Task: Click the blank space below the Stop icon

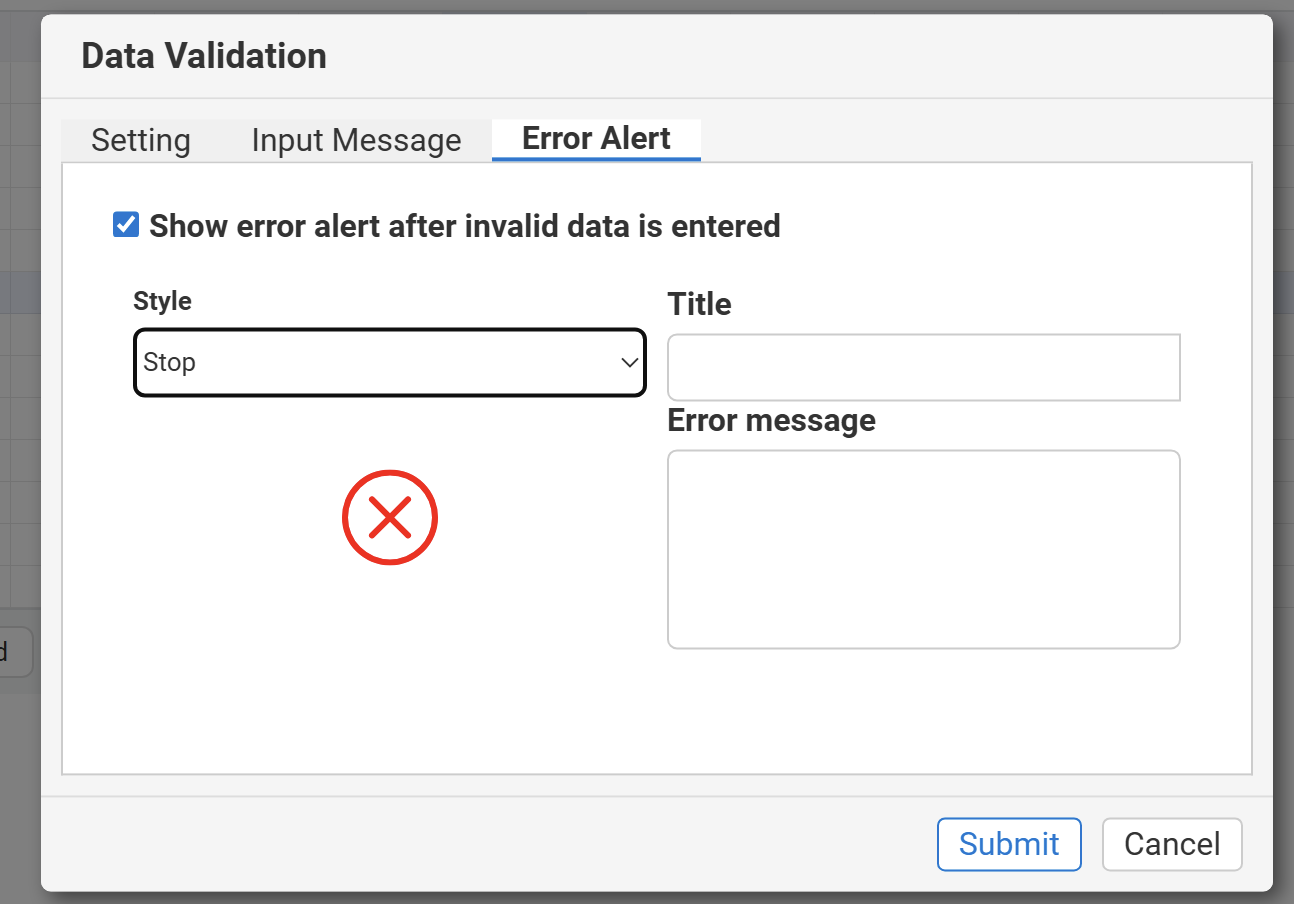Action: pos(390,660)
